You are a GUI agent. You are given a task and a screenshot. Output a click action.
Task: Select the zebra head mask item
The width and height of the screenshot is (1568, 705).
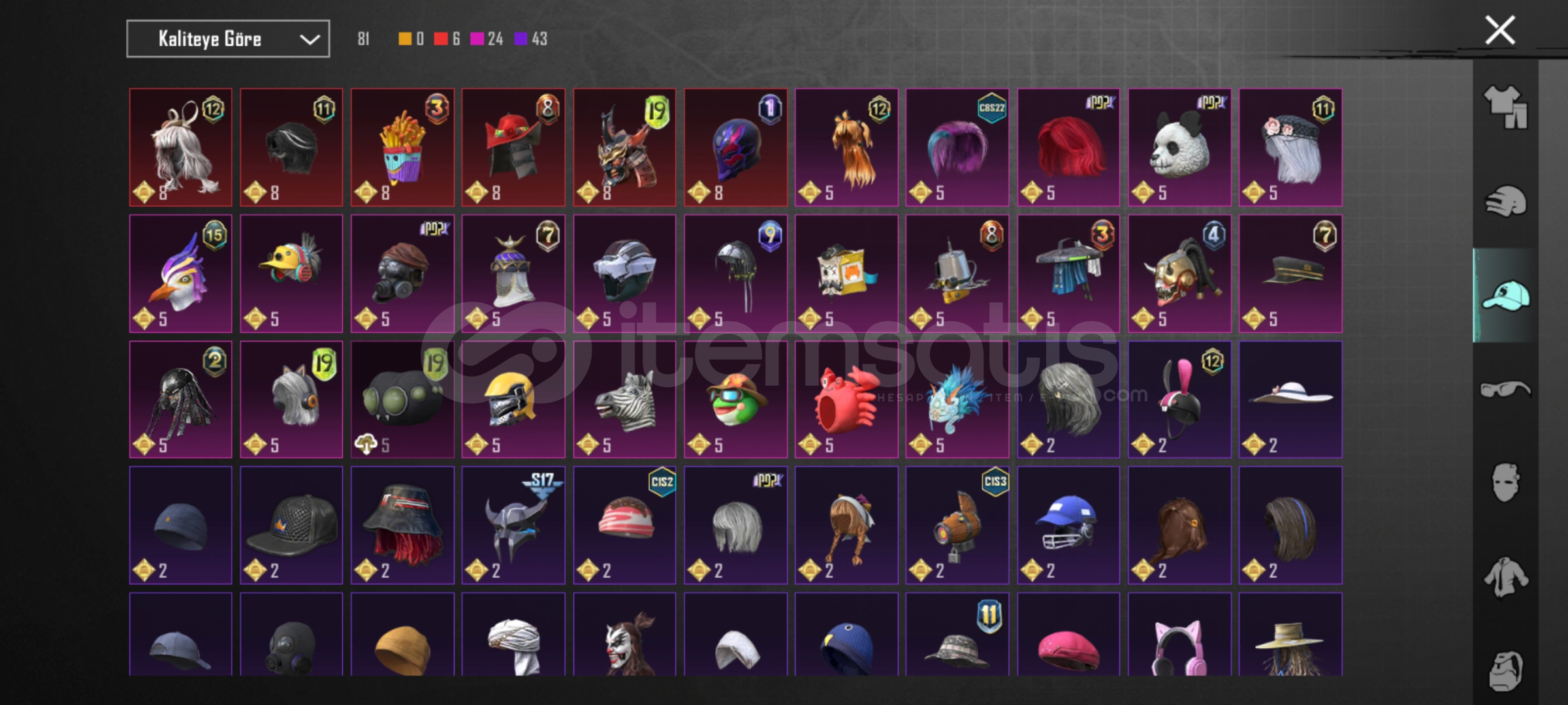[624, 399]
